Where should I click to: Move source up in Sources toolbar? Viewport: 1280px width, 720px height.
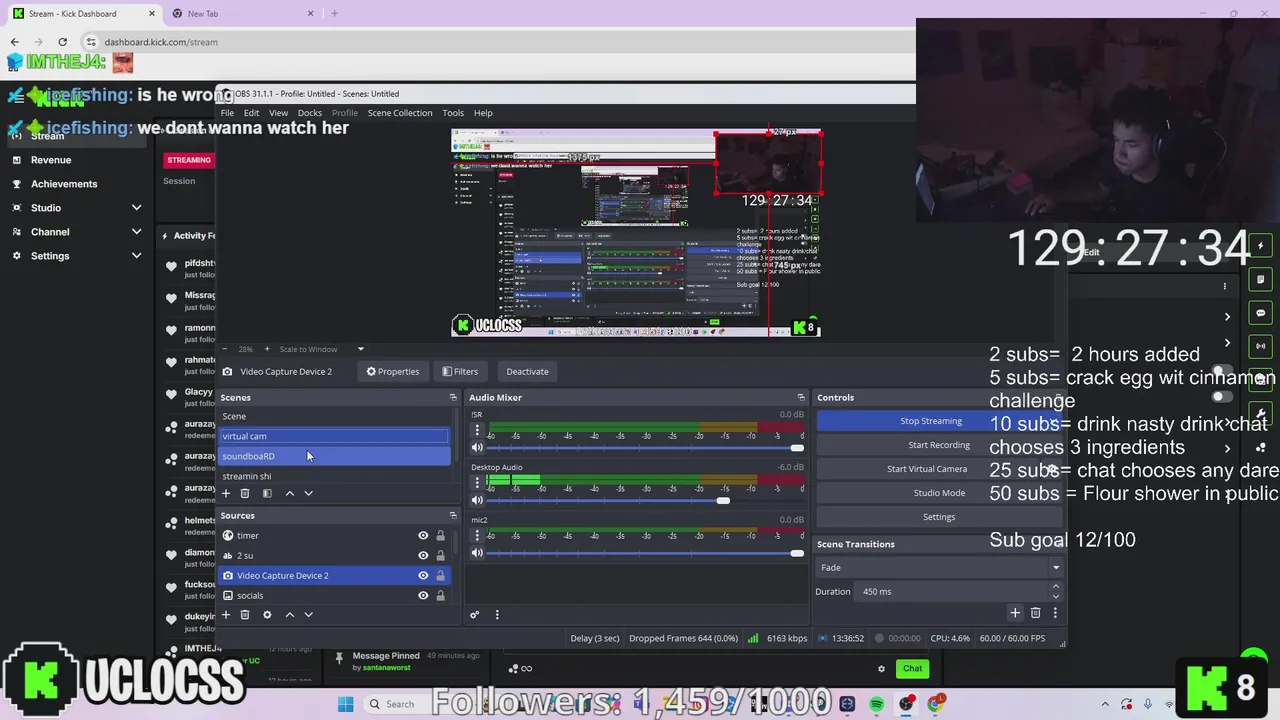point(290,614)
